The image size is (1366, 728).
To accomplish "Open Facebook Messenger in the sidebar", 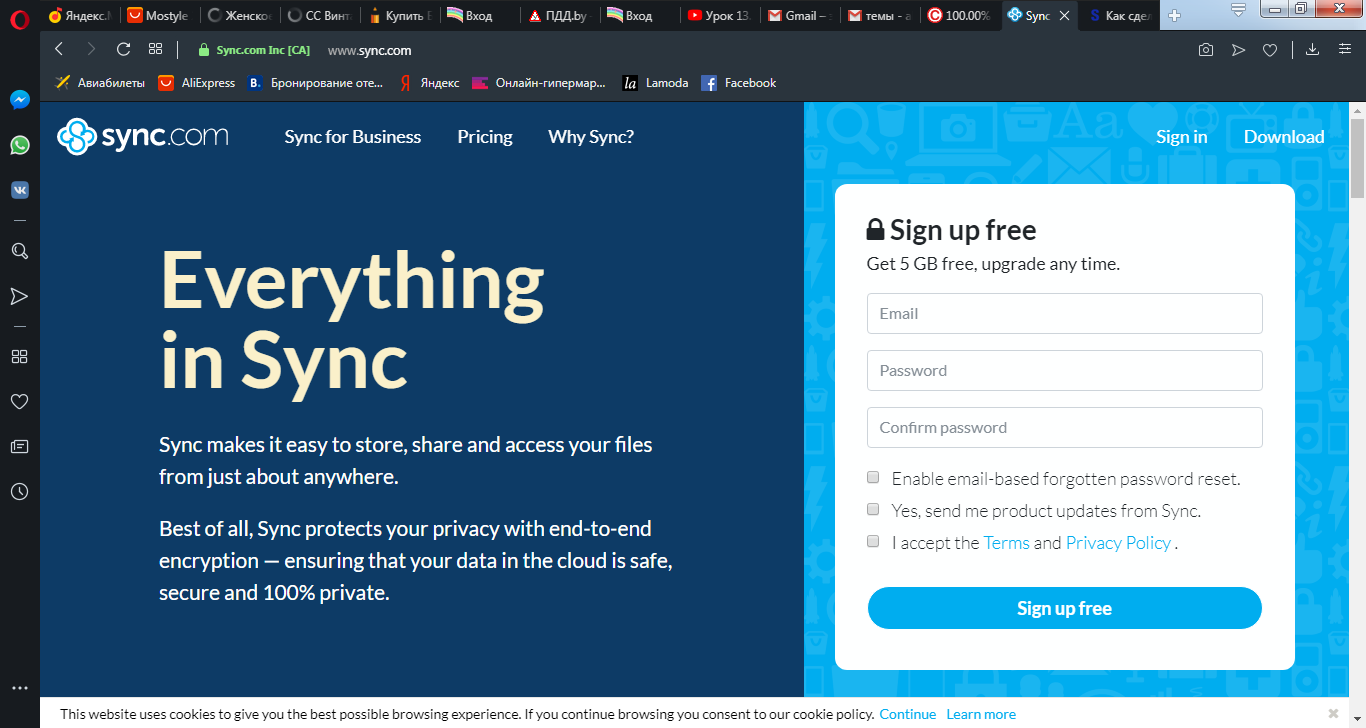I will 19,100.
